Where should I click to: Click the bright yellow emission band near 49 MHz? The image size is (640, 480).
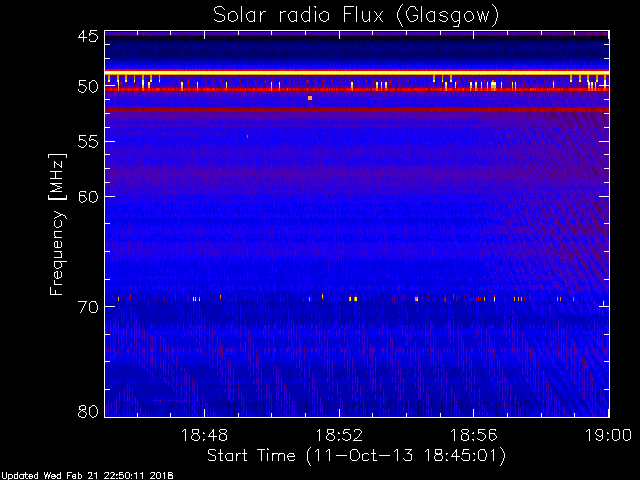click(357, 73)
